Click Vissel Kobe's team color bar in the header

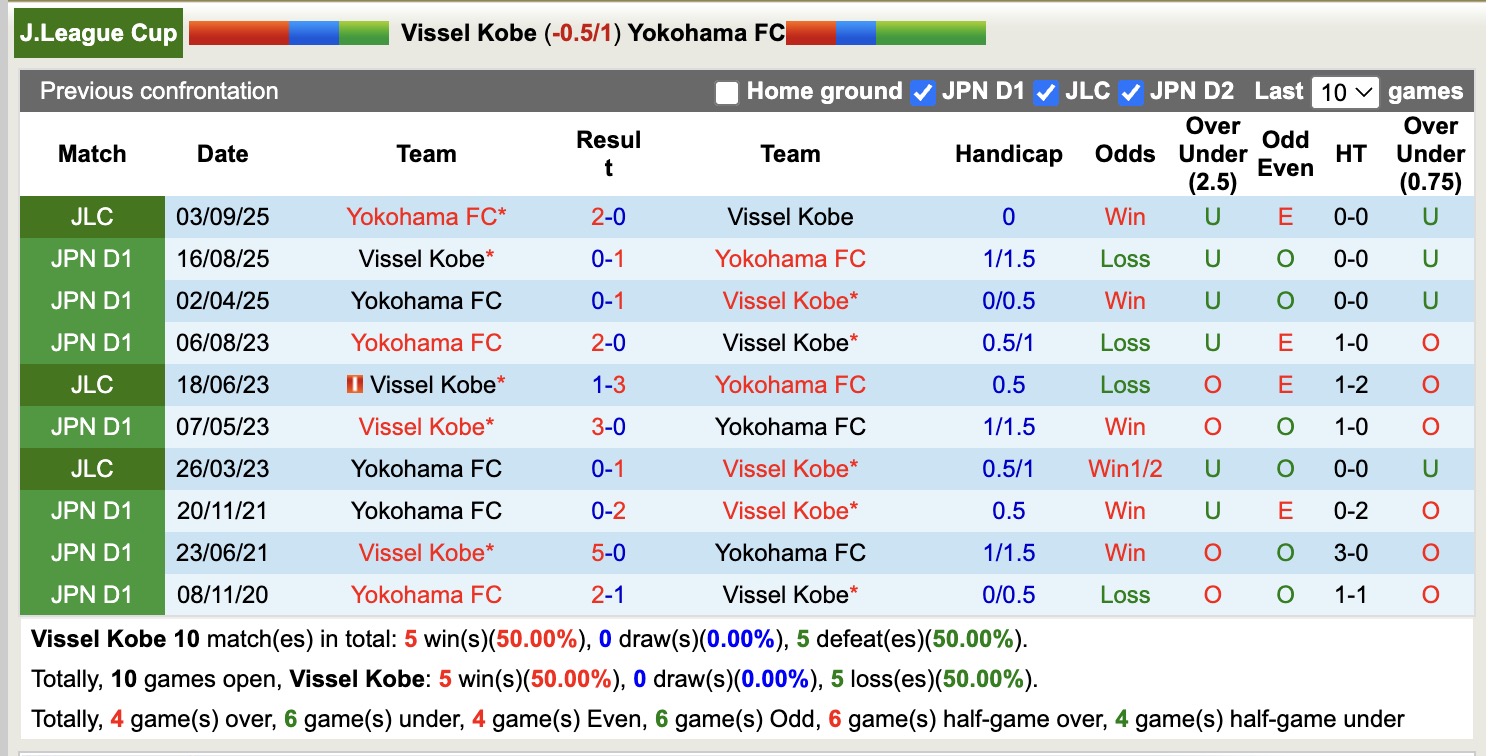pyautogui.click(x=288, y=32)
